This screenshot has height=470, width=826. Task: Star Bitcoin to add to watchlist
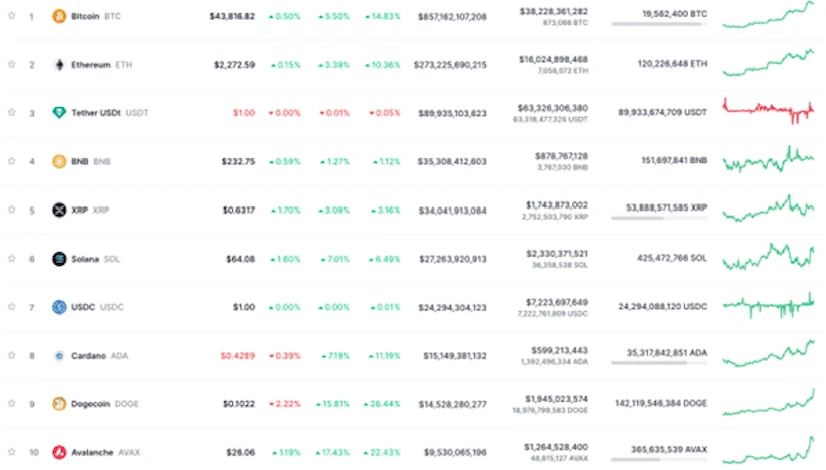coord(12,16)
